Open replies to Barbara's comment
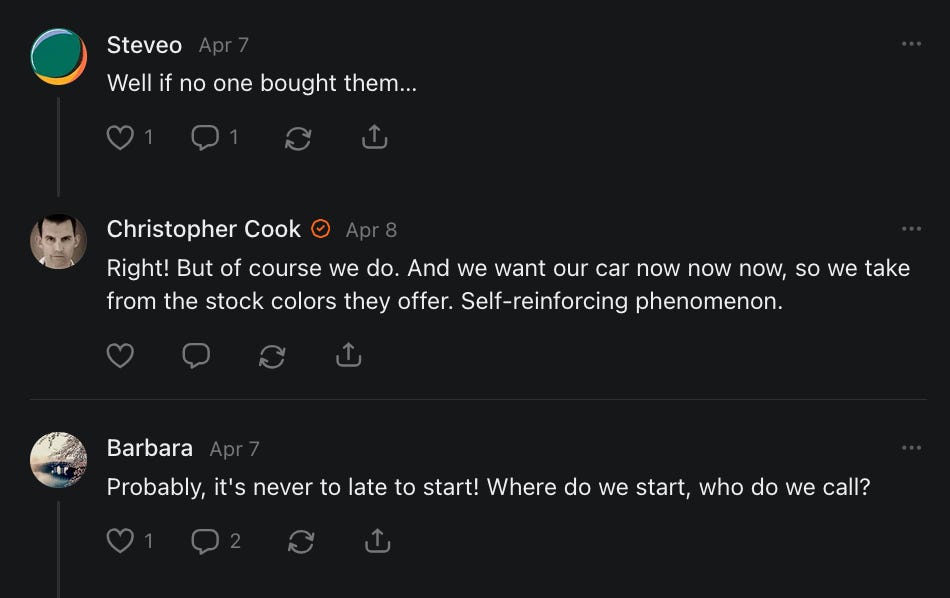 205,541
